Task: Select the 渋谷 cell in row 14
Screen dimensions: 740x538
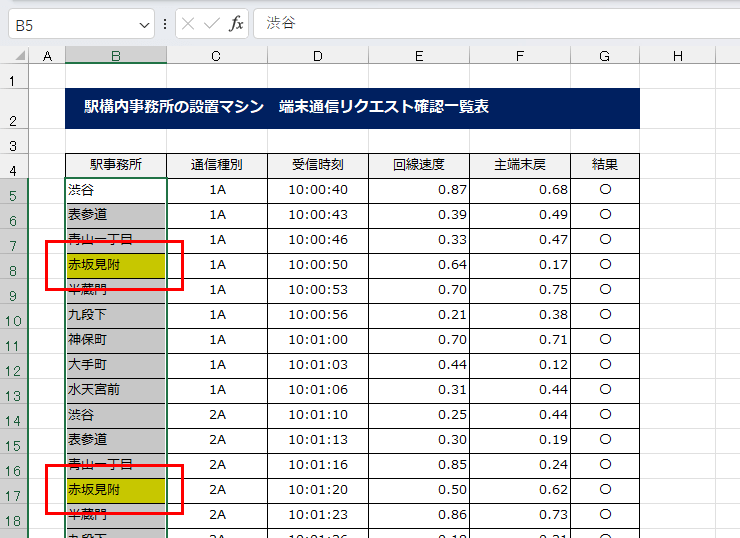Action: click(116, 415)
